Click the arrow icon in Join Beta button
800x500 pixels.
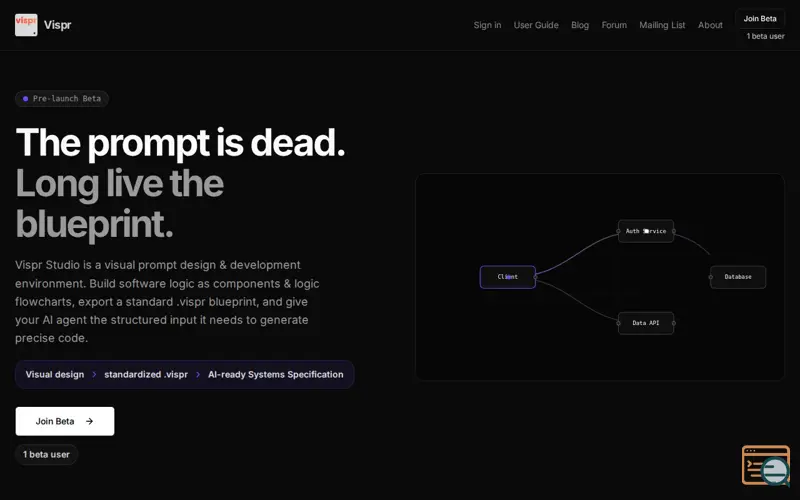[89, 421]
